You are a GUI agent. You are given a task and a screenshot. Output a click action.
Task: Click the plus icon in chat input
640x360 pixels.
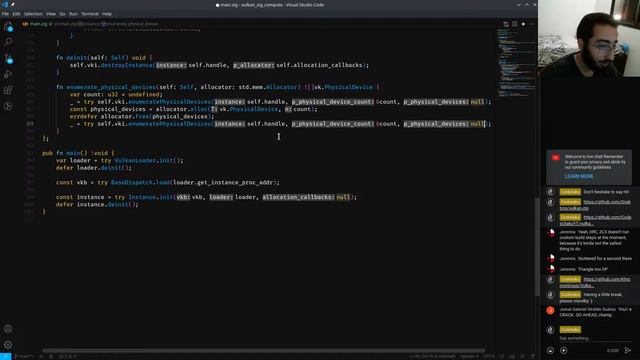[x=564, y=350]
